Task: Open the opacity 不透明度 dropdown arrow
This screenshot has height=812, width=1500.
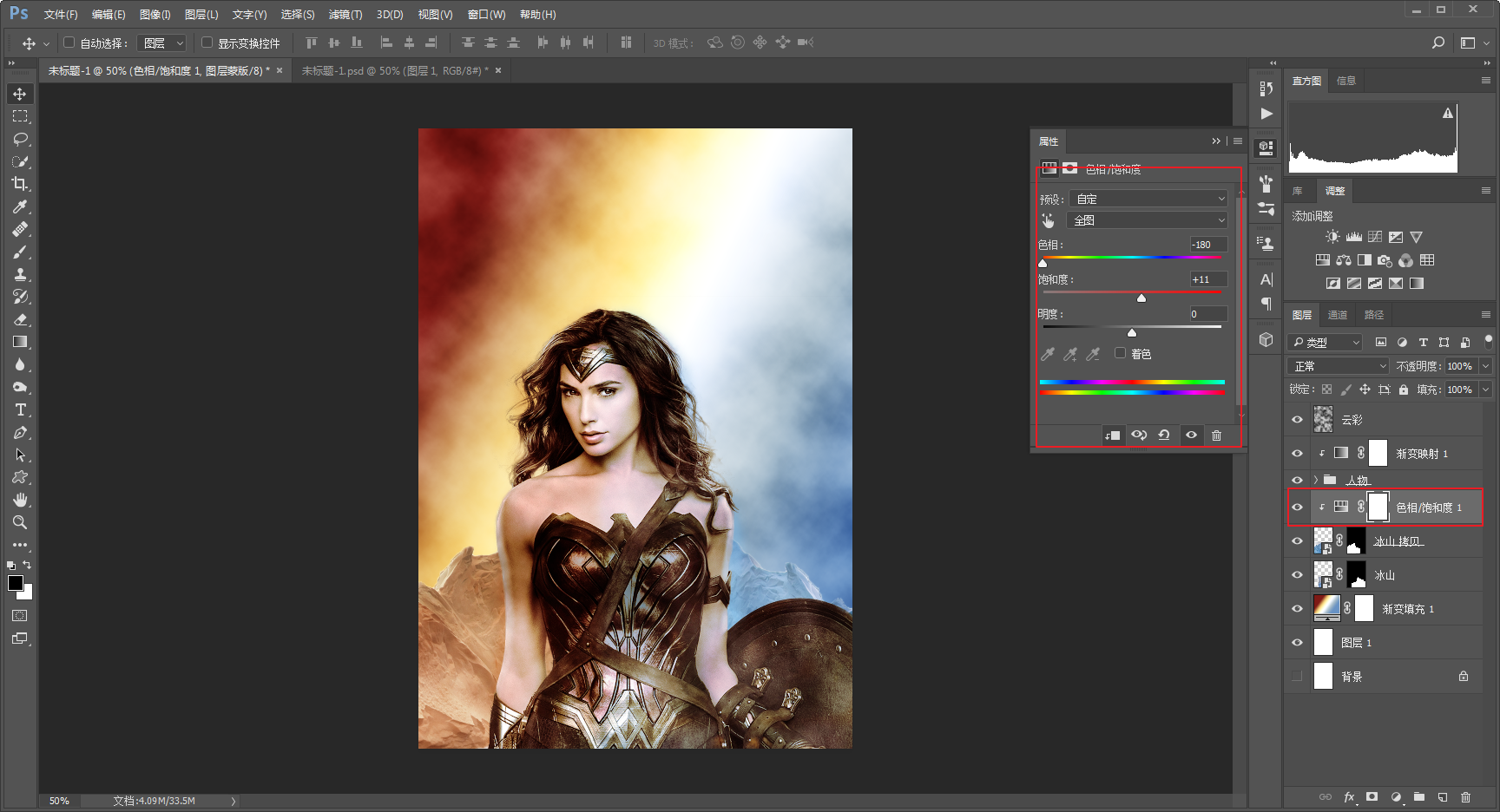Action: (x=1486, y=366)
